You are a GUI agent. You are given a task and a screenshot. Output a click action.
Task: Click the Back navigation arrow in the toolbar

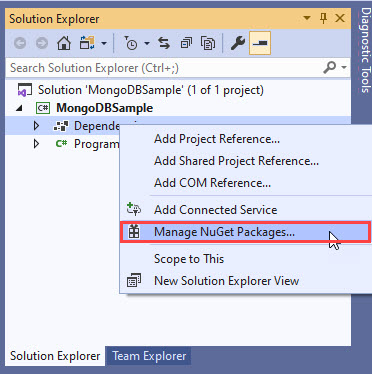point(20,43)
